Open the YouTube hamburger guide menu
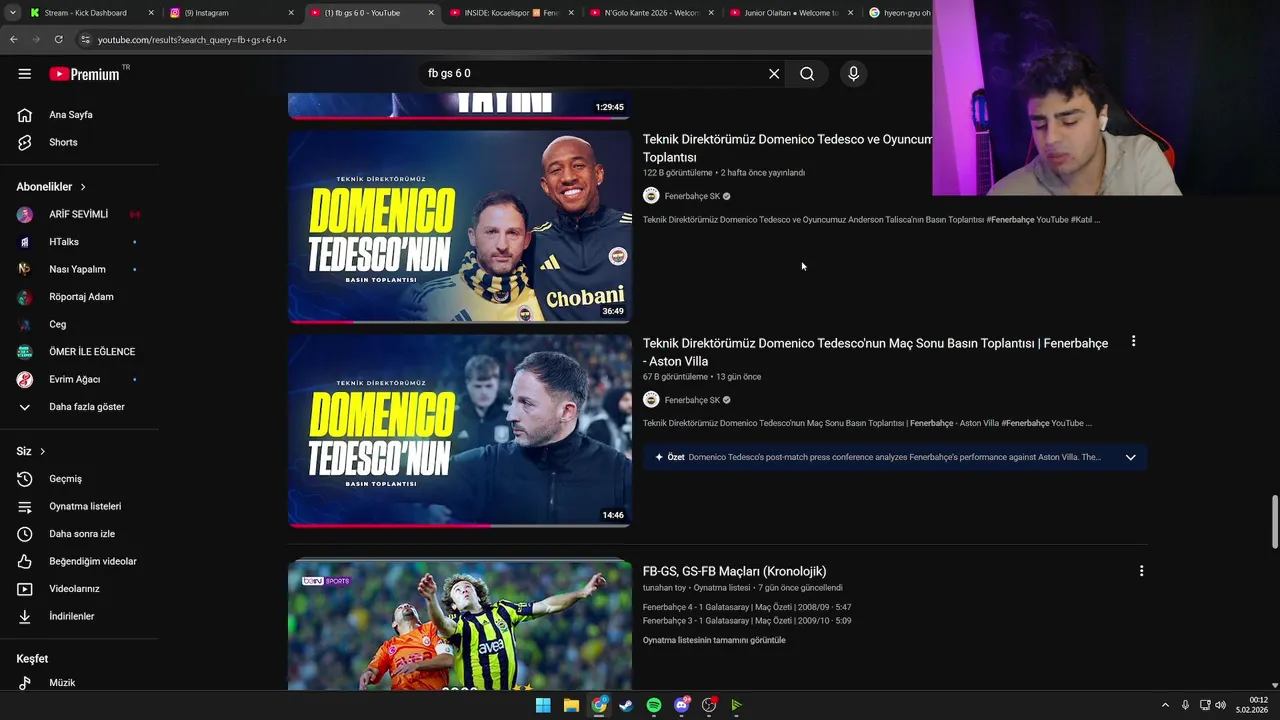Screen dimensions: 1280x720 (x=25, y=73)
